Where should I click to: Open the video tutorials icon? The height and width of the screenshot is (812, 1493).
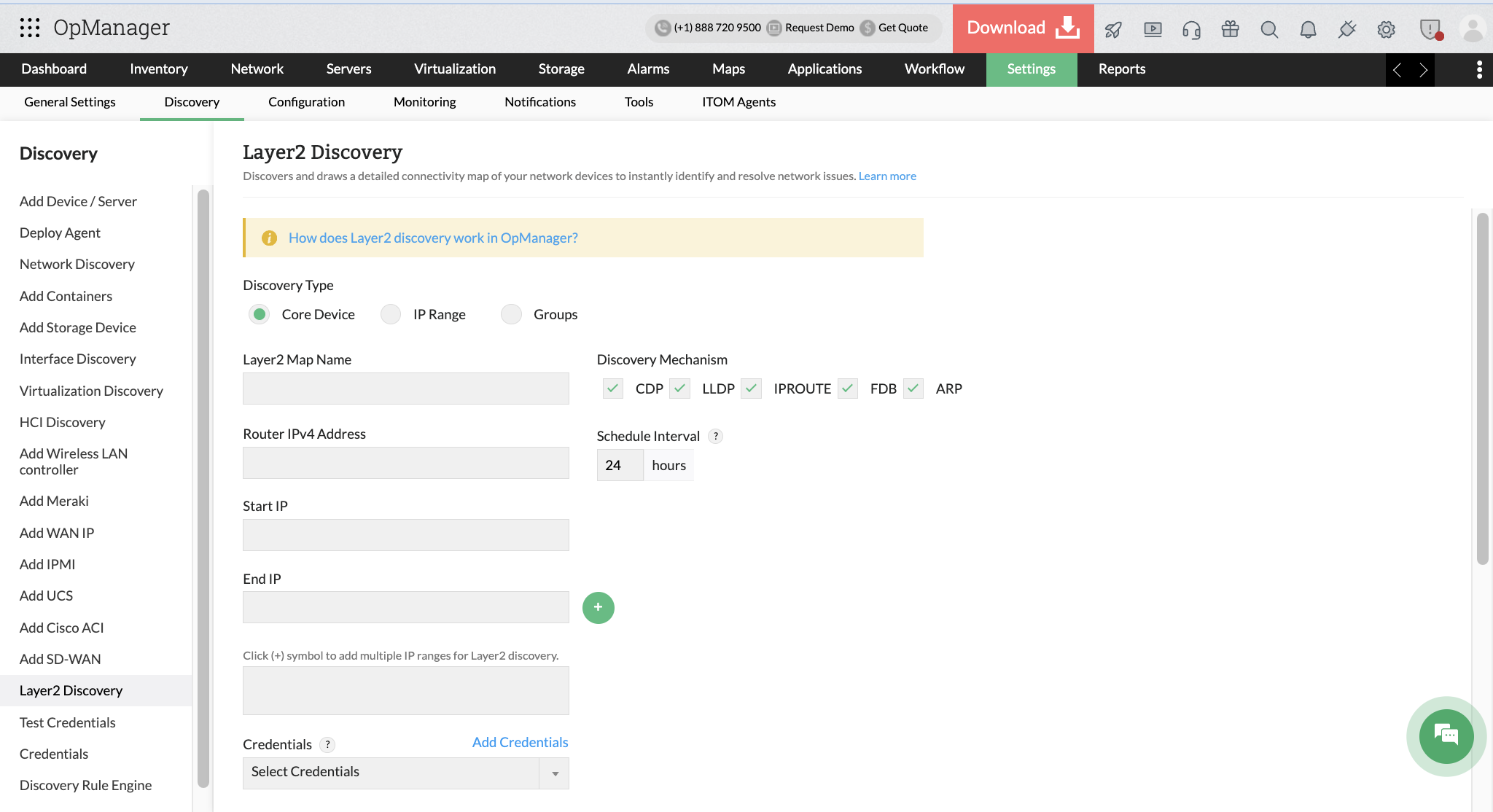tap(1153, 29)
